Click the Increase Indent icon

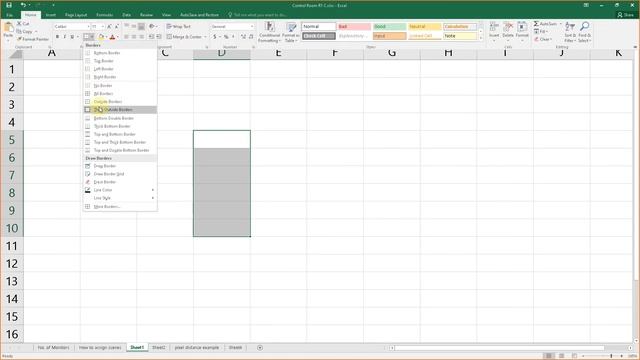point(159,37)
